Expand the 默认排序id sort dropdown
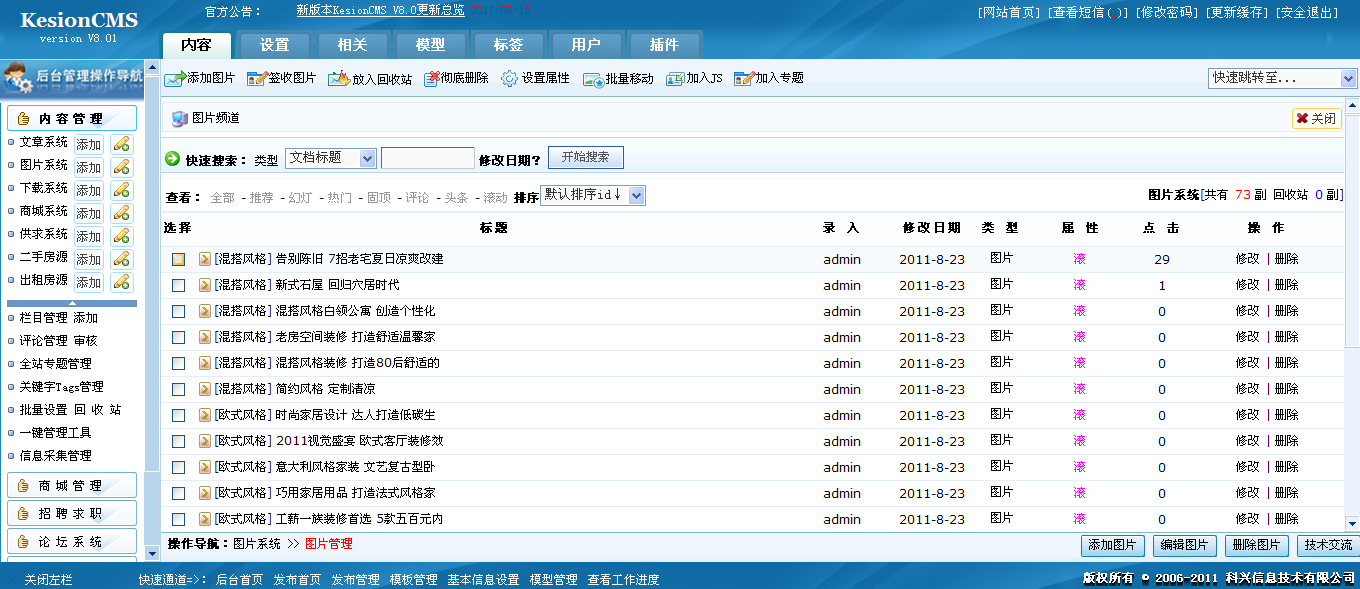Screen dimensions: 1360x589 (x=592, y=196)
